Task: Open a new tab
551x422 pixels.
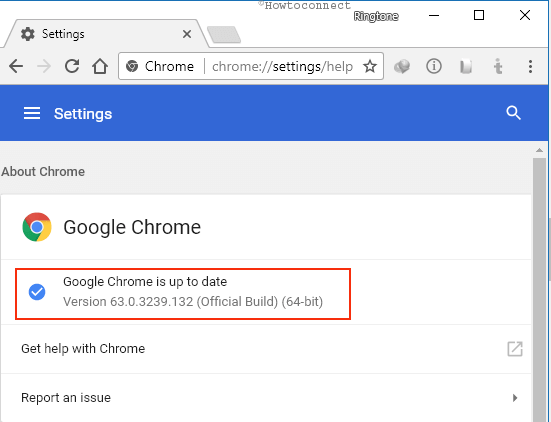Action: (224, 34)
